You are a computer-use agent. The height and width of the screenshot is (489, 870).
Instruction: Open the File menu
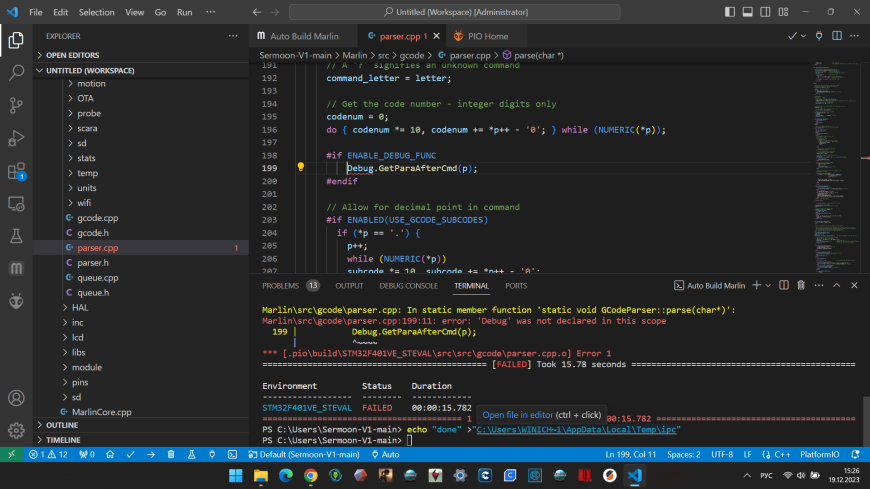(x=36, y=12)
